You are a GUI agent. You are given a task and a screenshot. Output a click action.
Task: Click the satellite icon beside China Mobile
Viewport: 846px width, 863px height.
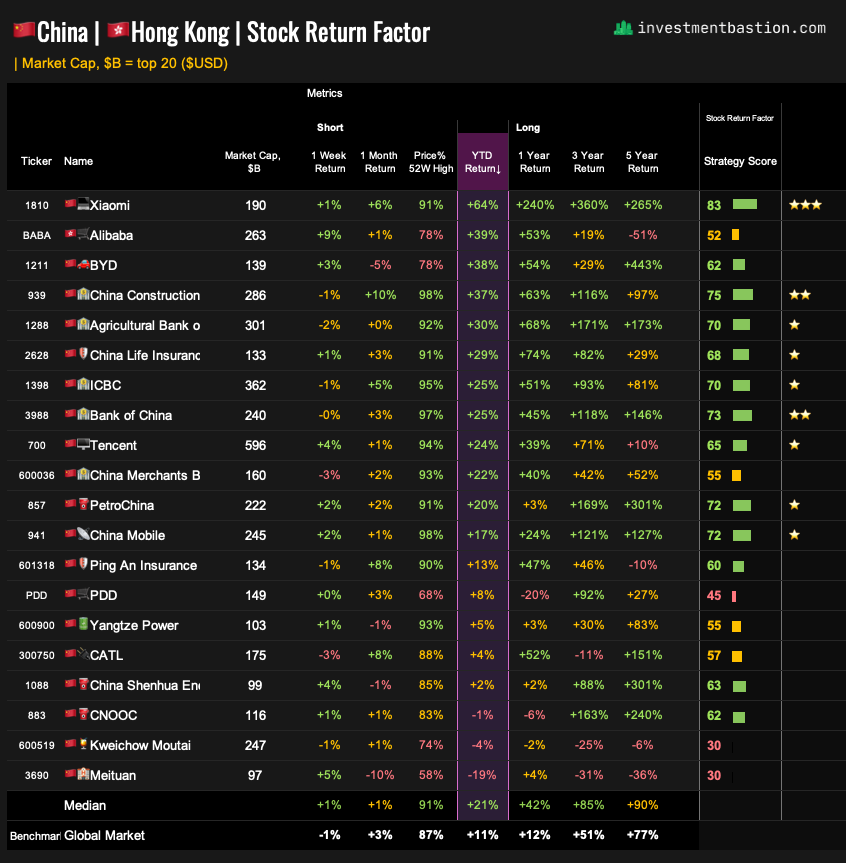(x=83, y=534)
